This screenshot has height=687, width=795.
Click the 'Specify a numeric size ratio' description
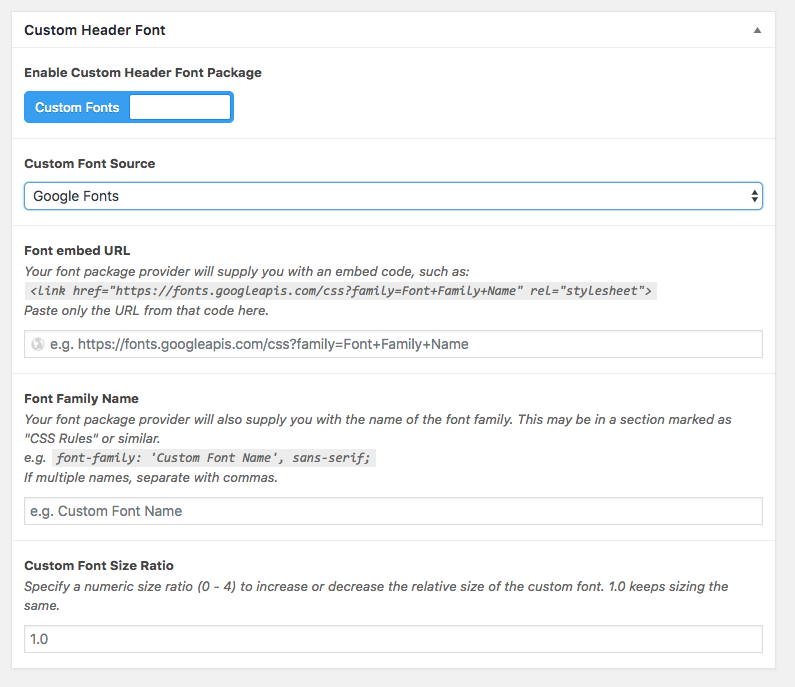point(376,596)
